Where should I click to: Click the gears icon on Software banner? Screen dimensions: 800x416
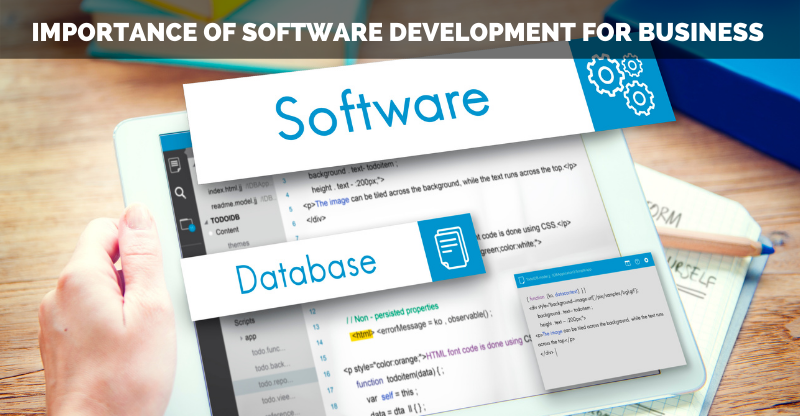click(x=621, y=83)
